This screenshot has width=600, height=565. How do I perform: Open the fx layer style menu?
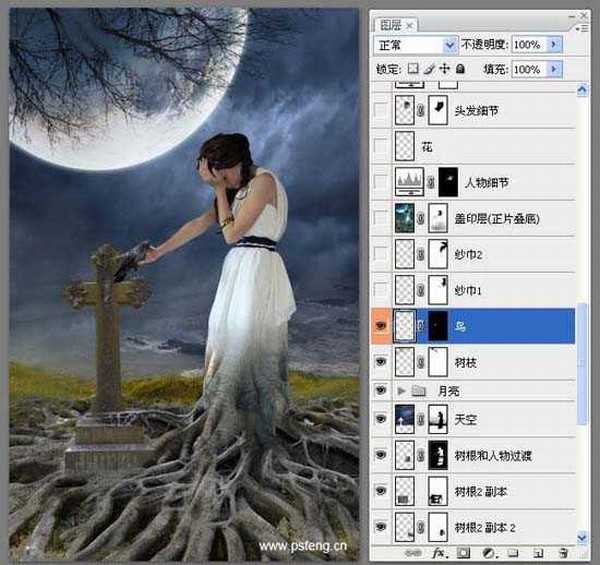(x=437, y=552)
